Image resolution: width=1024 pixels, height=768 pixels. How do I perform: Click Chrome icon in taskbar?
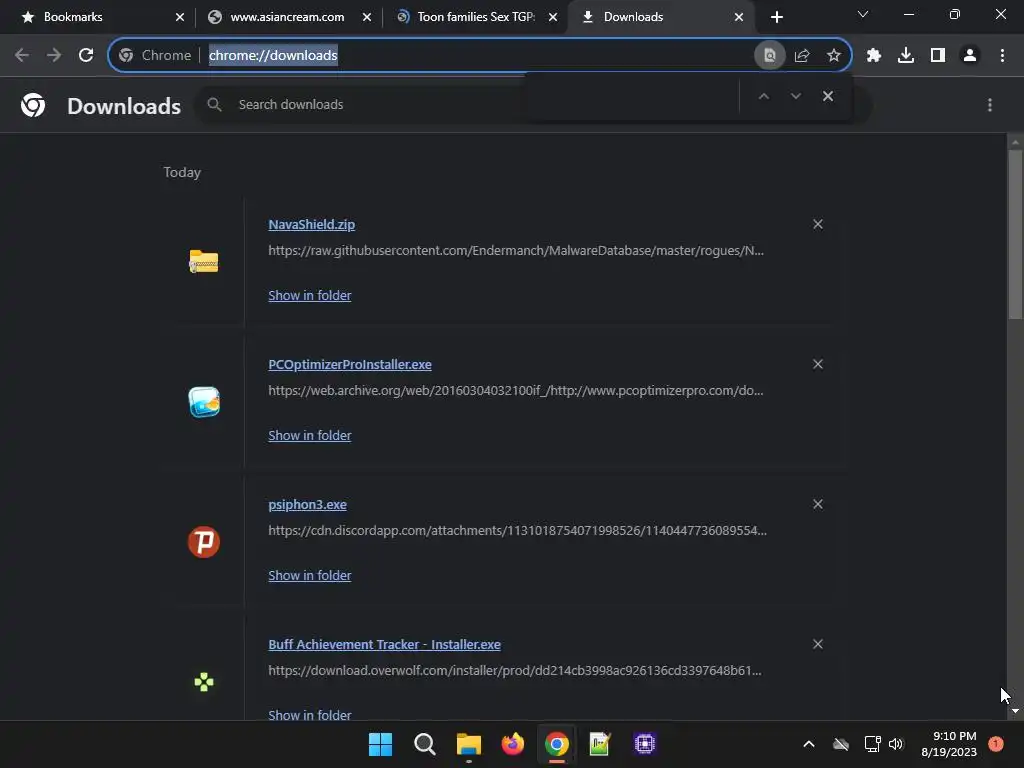557,744
